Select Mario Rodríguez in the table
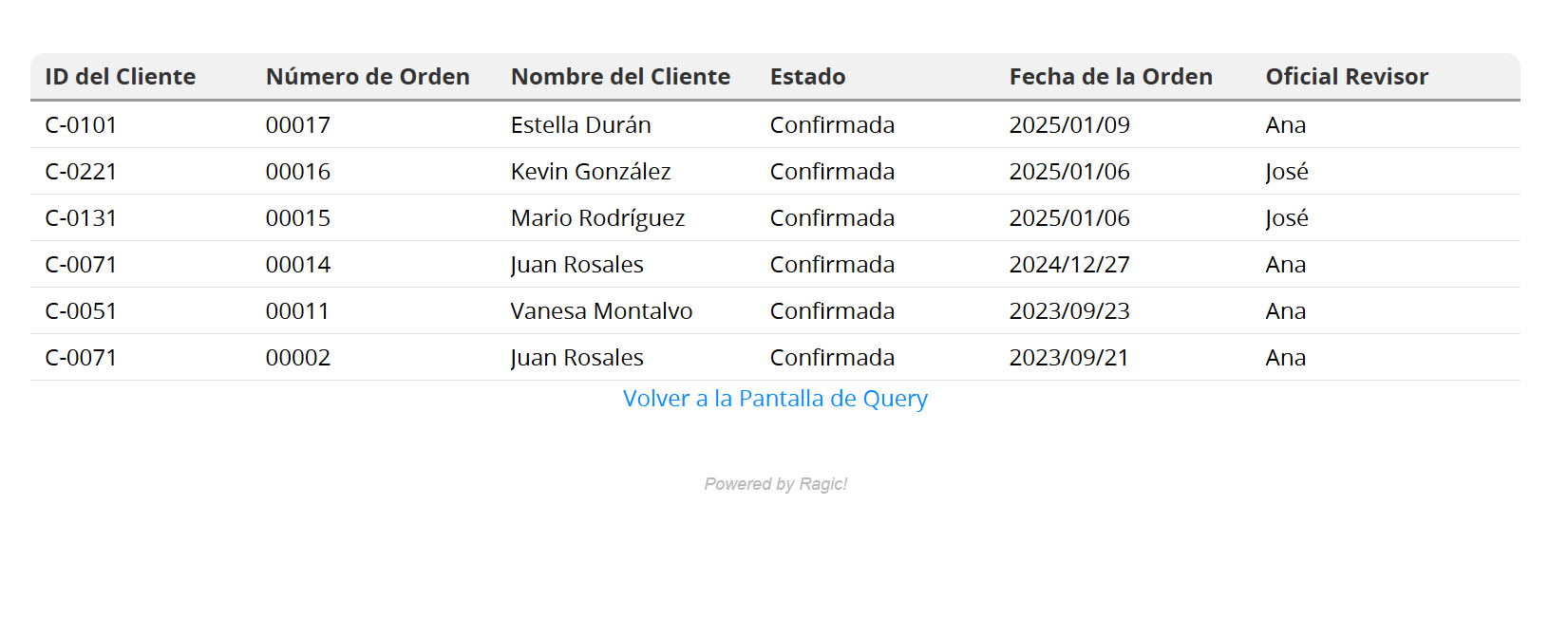 (x=597, y=218)
